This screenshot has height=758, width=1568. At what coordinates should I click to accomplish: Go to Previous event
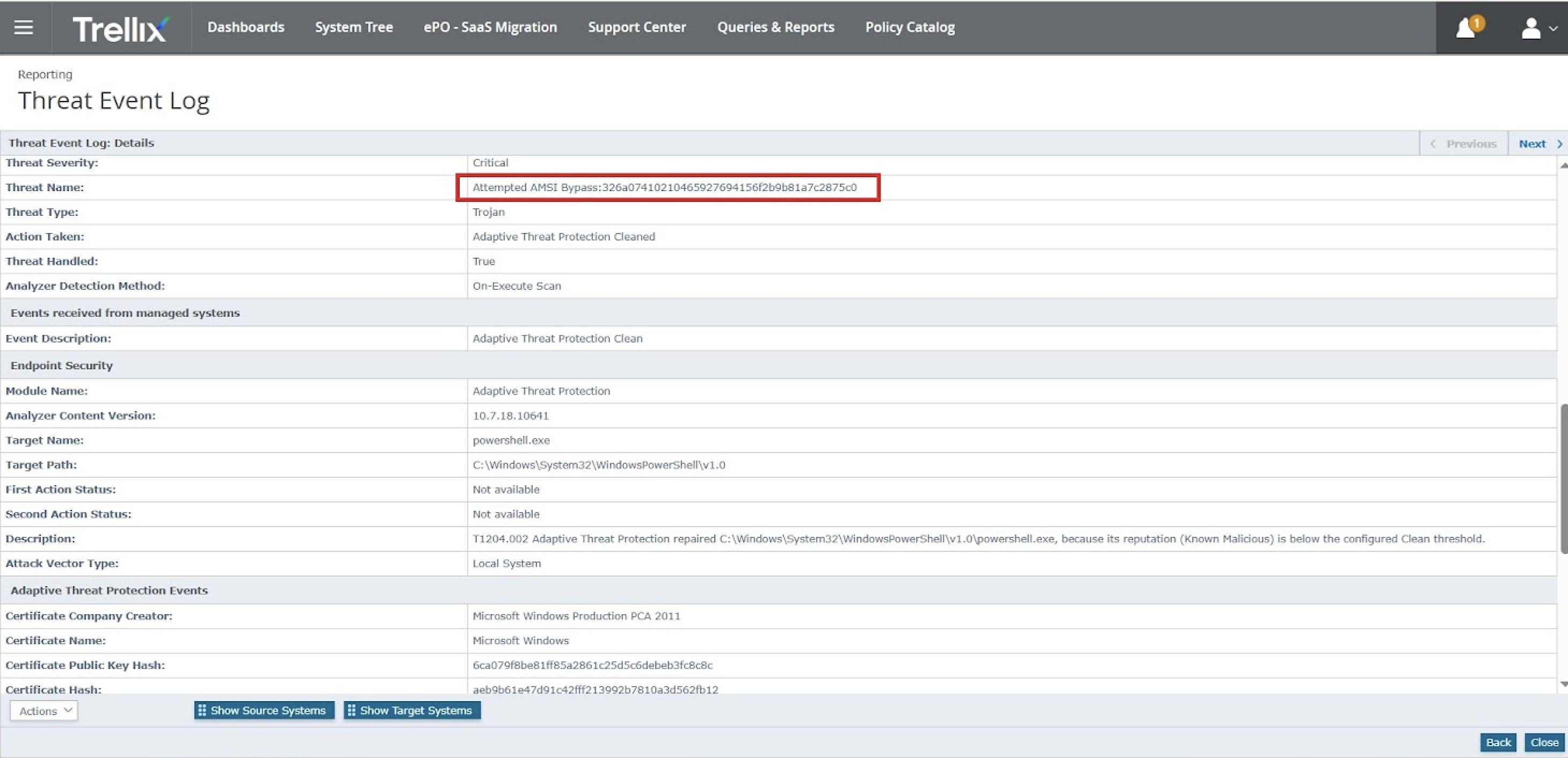click(1464, 143)
